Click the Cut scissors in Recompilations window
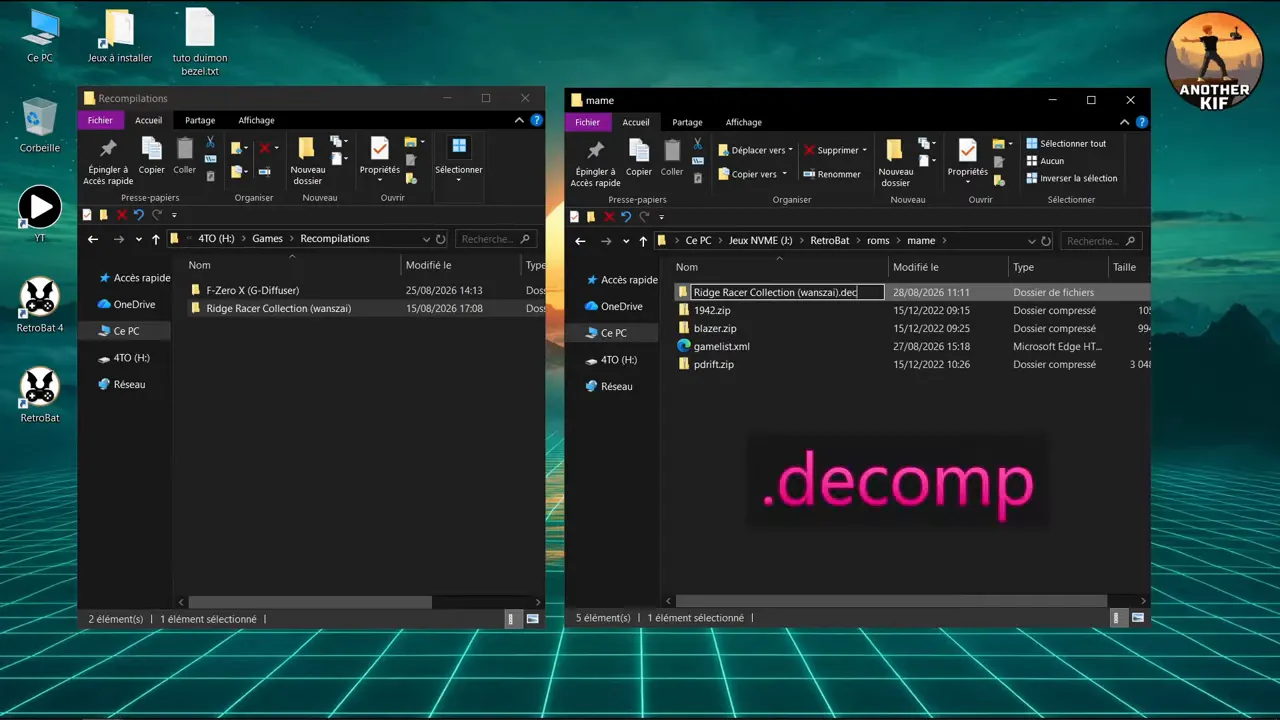 [210, 142]
